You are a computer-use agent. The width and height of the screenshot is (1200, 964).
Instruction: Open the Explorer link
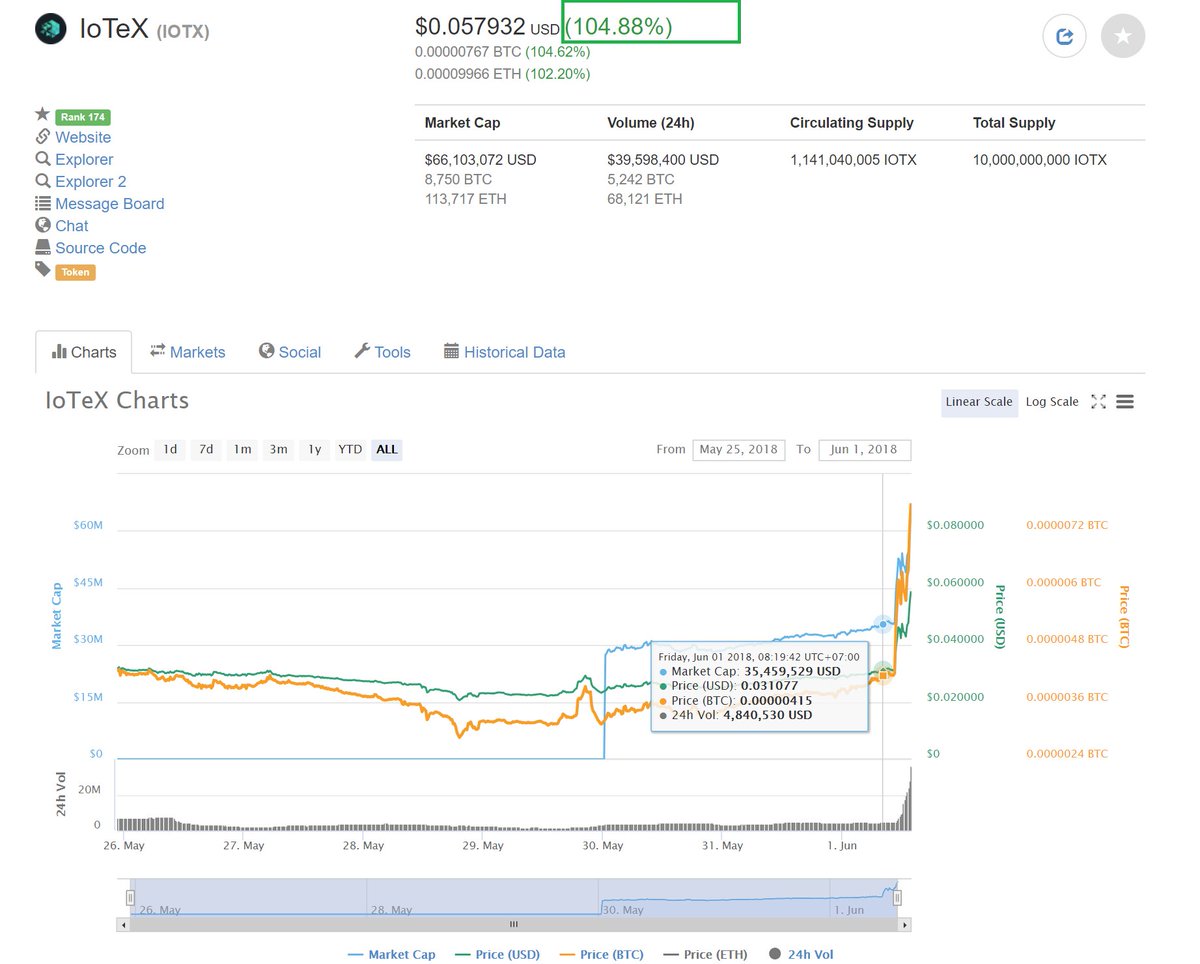click(84, 159)
